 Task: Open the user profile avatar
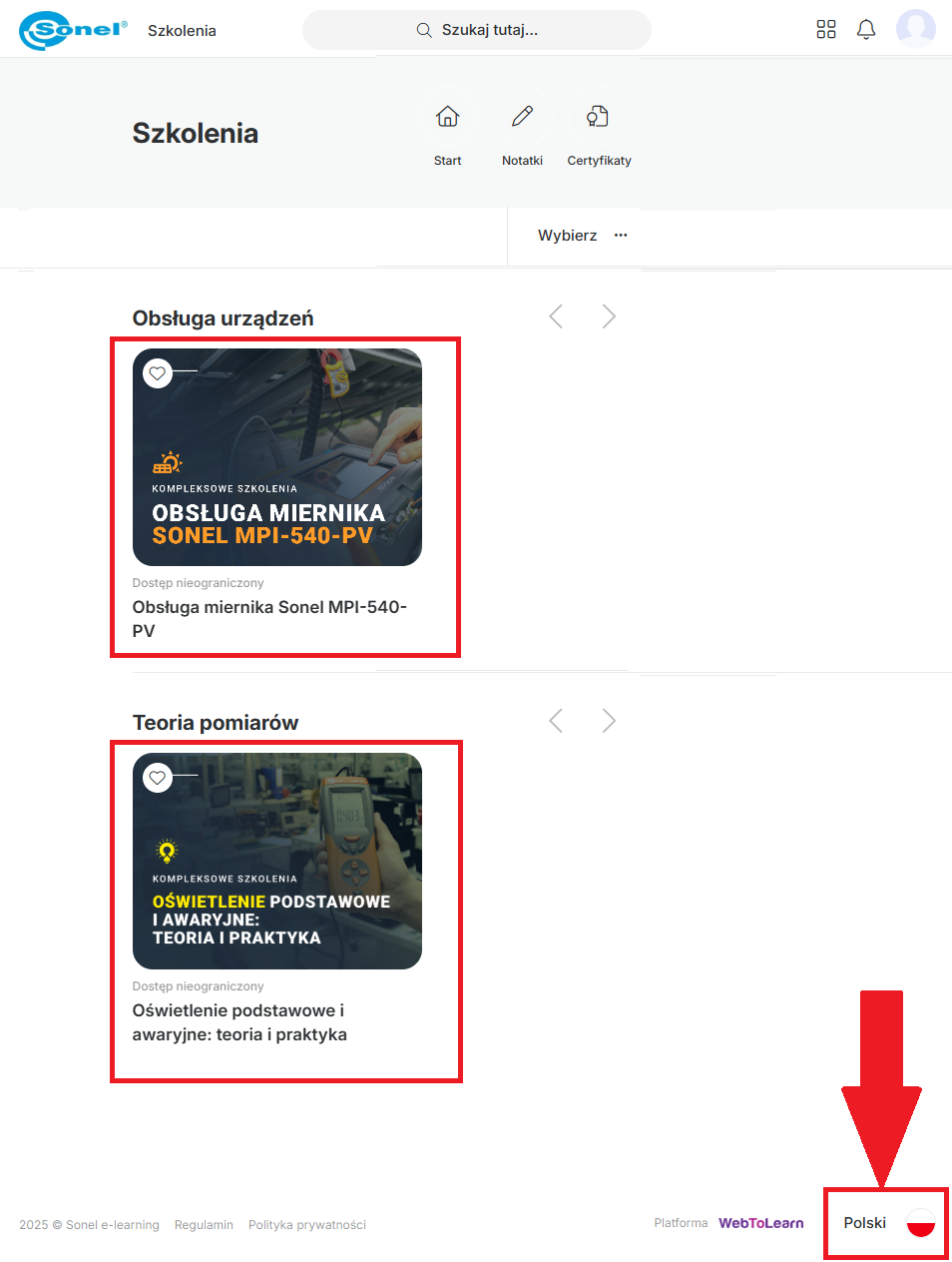point(915,29)
